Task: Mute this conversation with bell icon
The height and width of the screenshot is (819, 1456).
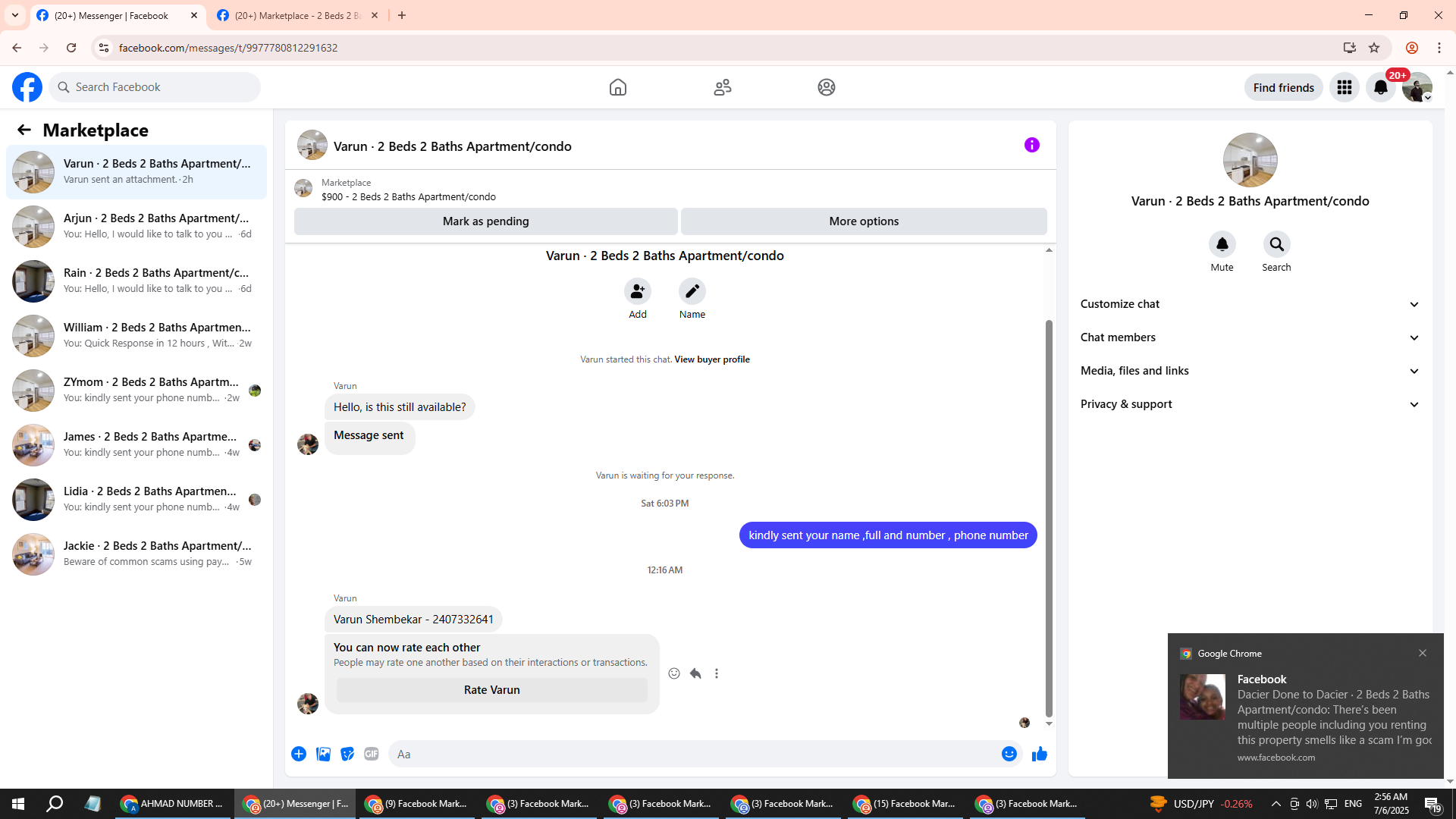Action: tap(1222, 244)
